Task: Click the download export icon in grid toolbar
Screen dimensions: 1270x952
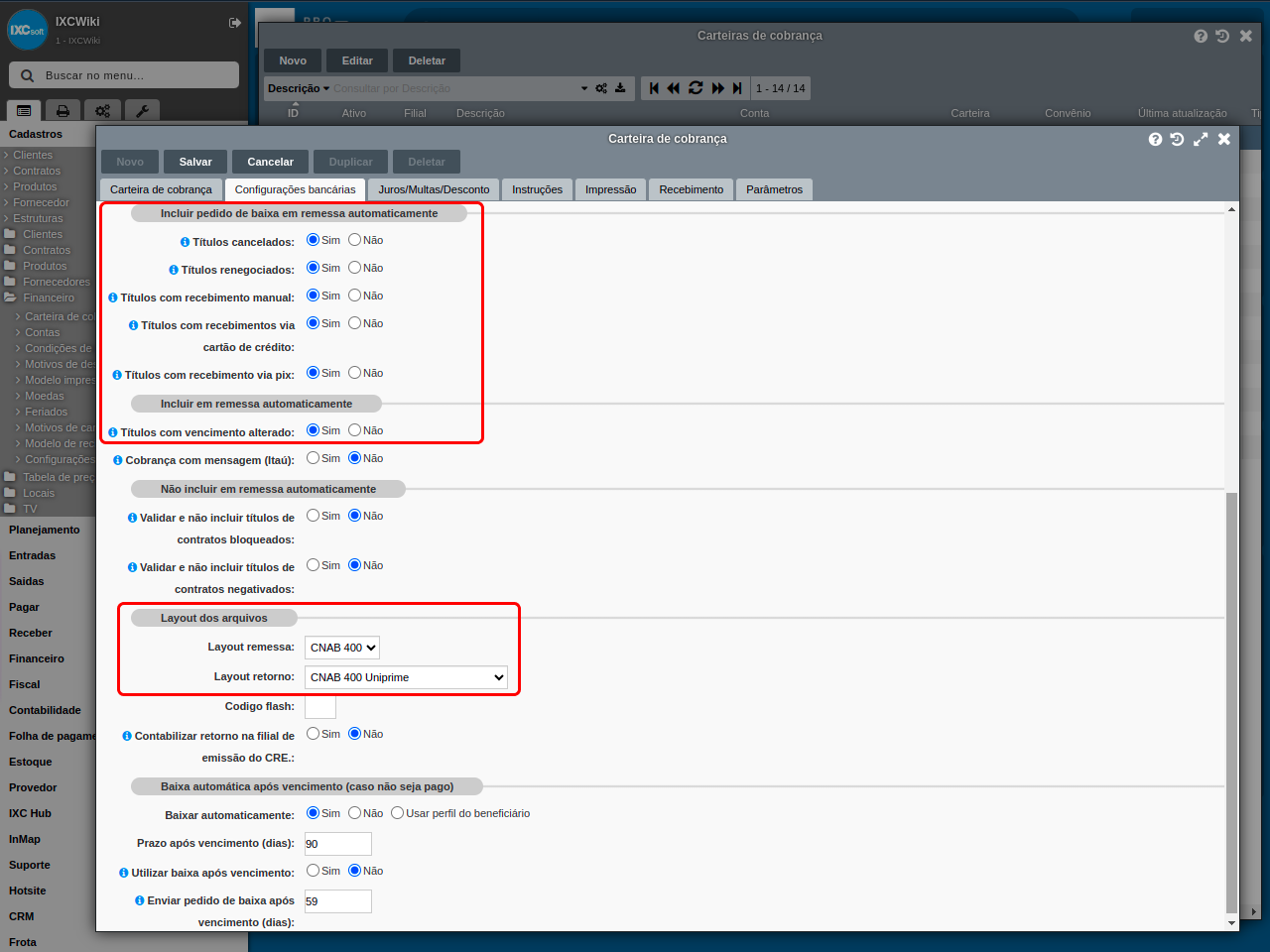Action: tap(620, 88)
